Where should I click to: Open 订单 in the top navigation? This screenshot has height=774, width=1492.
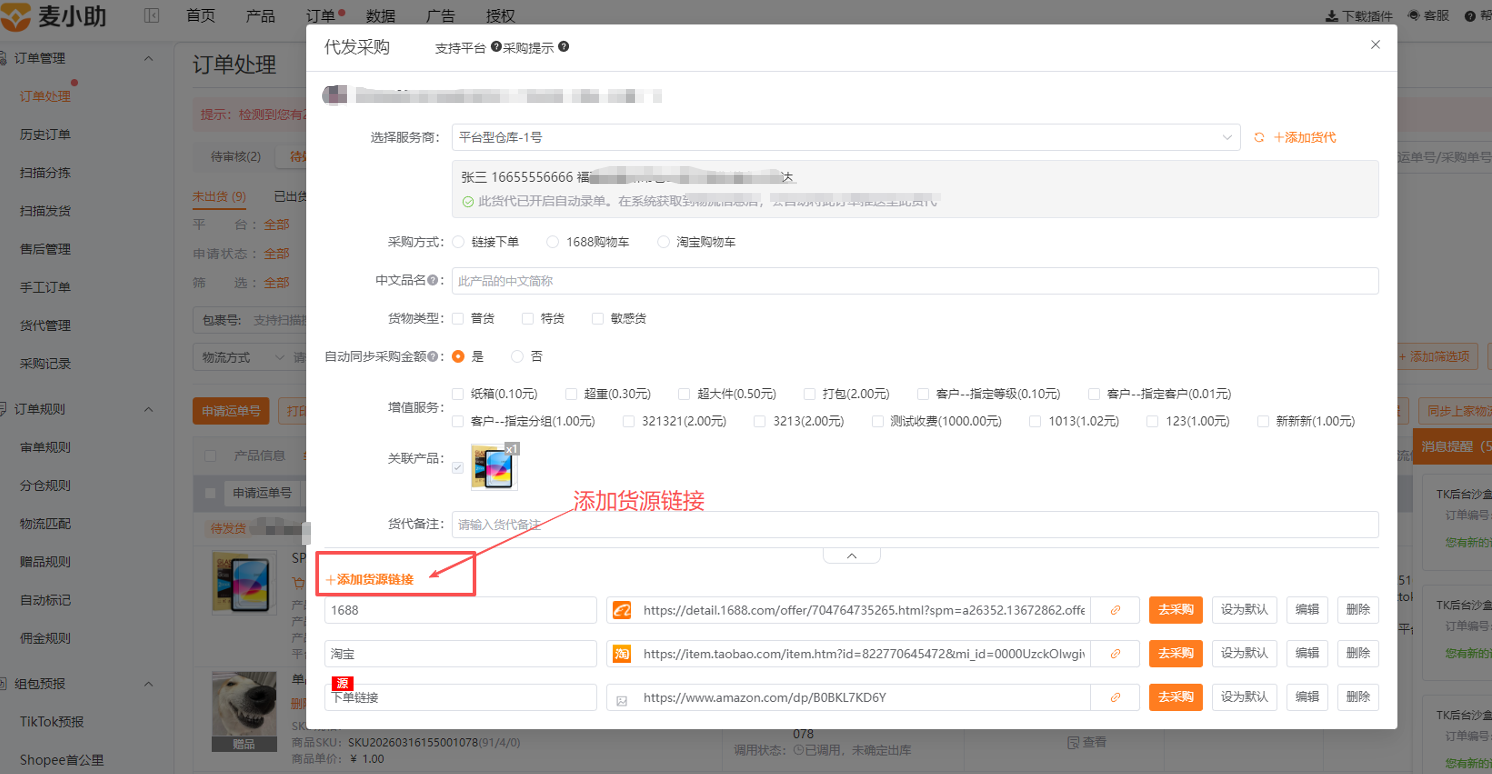point(321,16)
